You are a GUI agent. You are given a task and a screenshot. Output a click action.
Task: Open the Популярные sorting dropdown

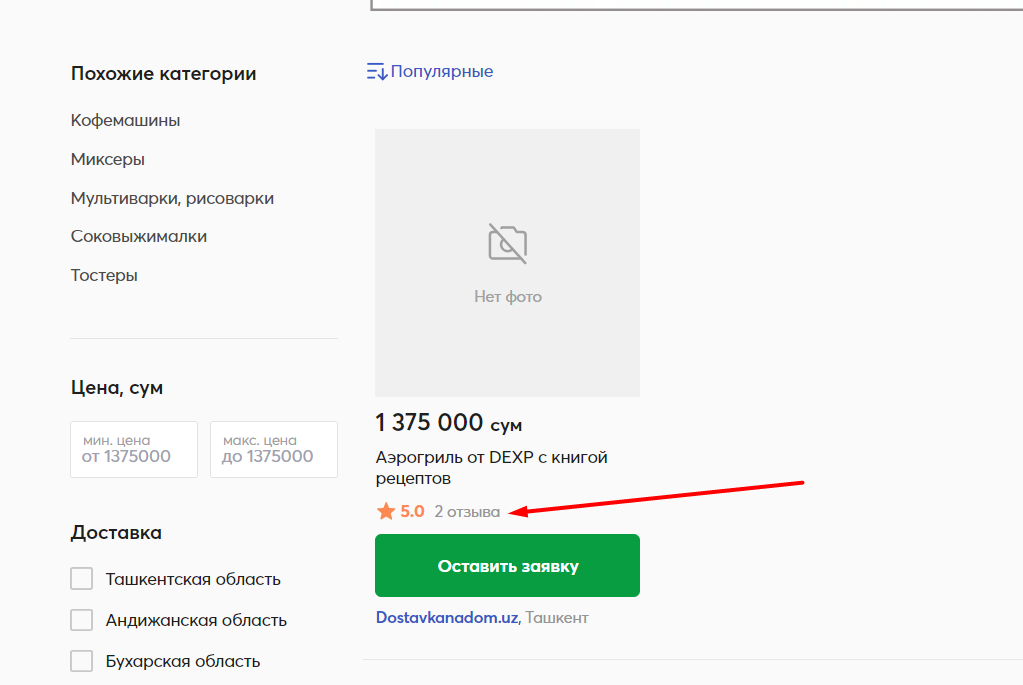click(x=430, y=72)
